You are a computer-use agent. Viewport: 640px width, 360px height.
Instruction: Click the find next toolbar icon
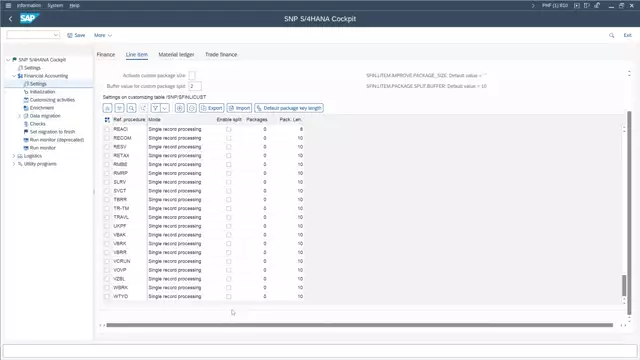143,108
